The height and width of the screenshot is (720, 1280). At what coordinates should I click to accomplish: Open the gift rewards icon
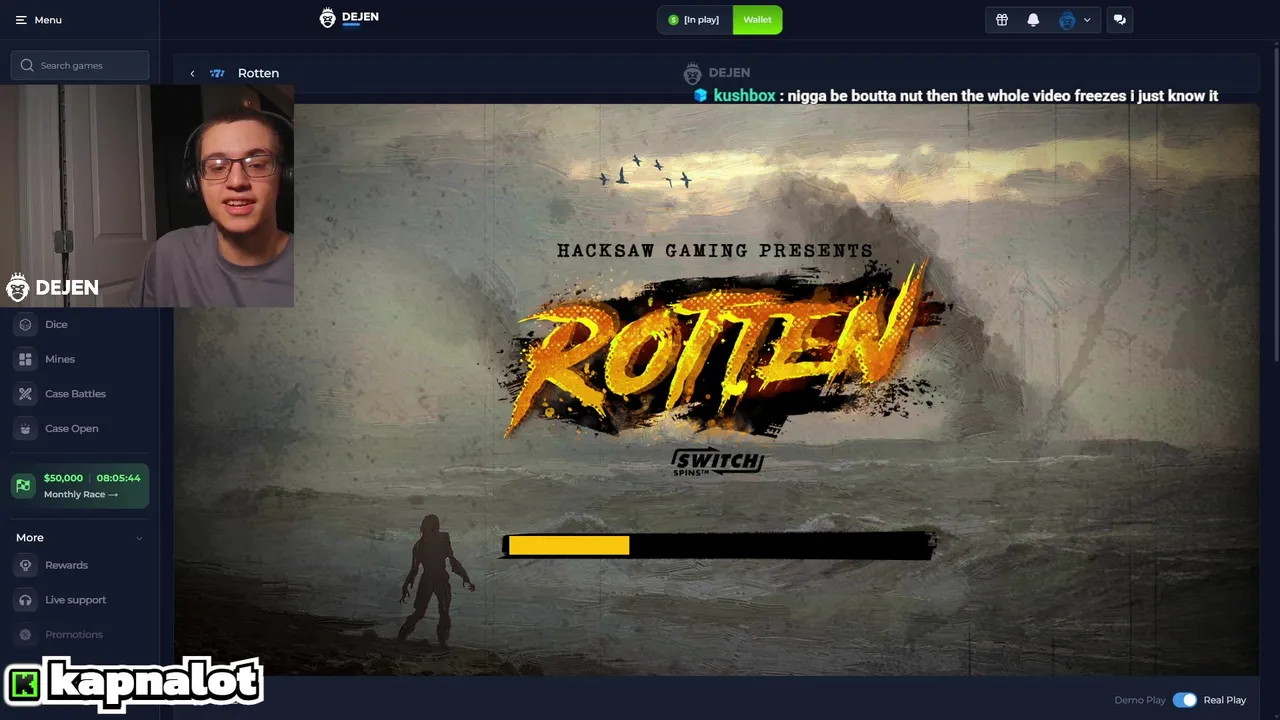click(x=1001, y=20)
